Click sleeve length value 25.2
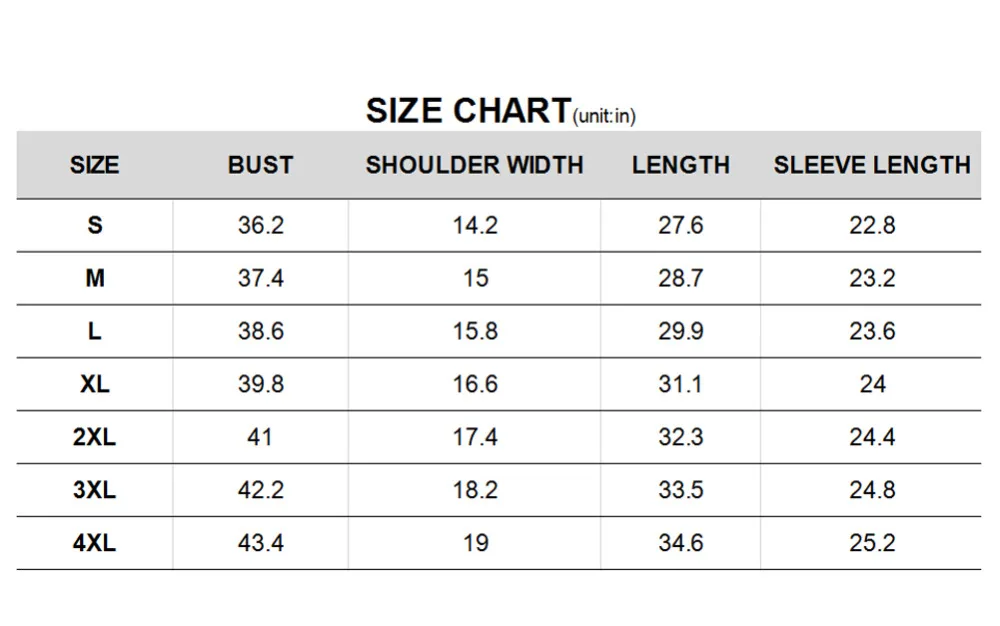The height and width of the screenshot is (626, 1000). pyautogui.click(x=872, y=542)
